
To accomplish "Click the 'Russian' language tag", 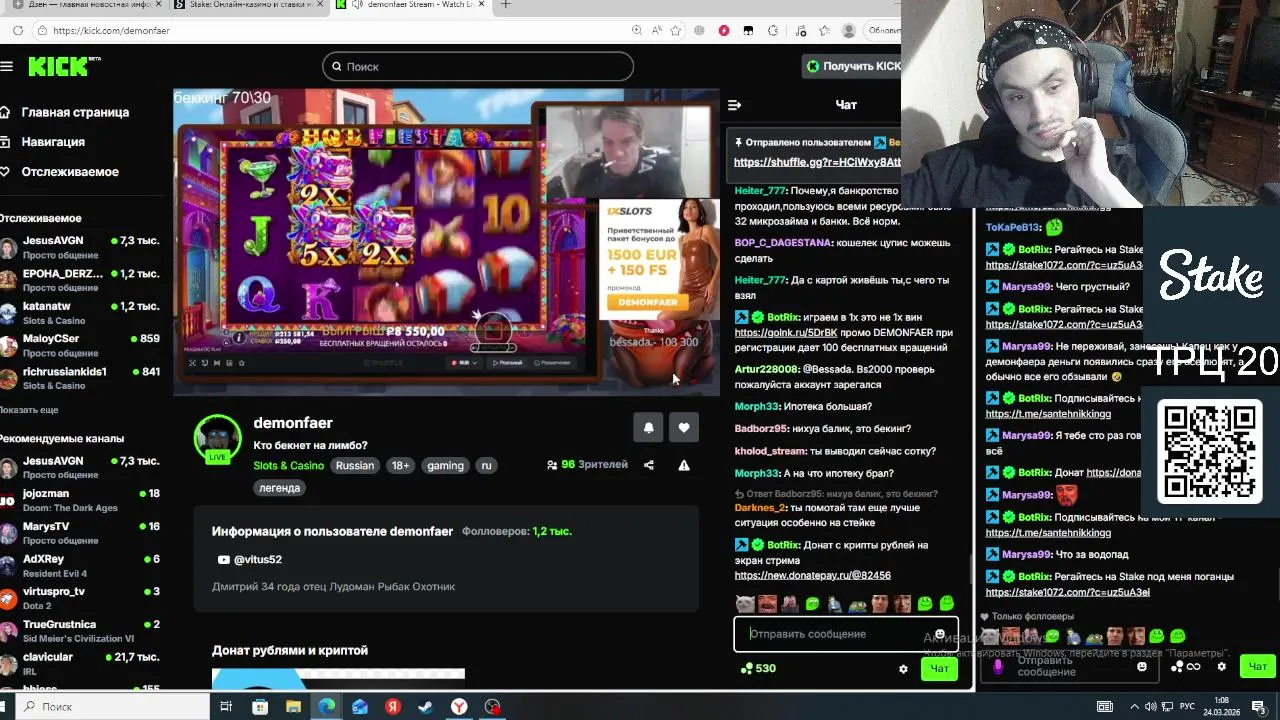I will [x=355, y=466].
